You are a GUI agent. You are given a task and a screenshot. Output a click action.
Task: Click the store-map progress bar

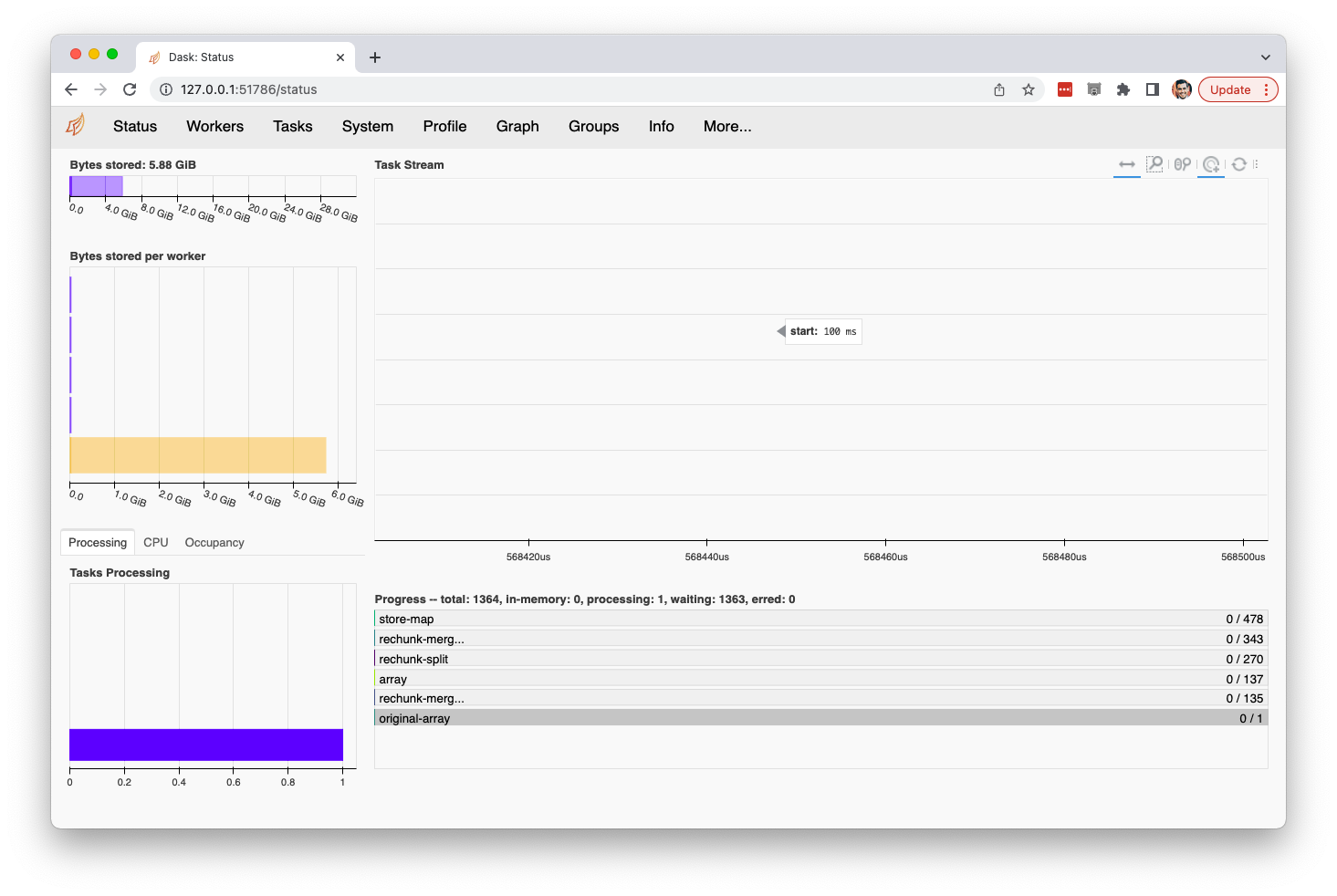(x=819, y=619)
